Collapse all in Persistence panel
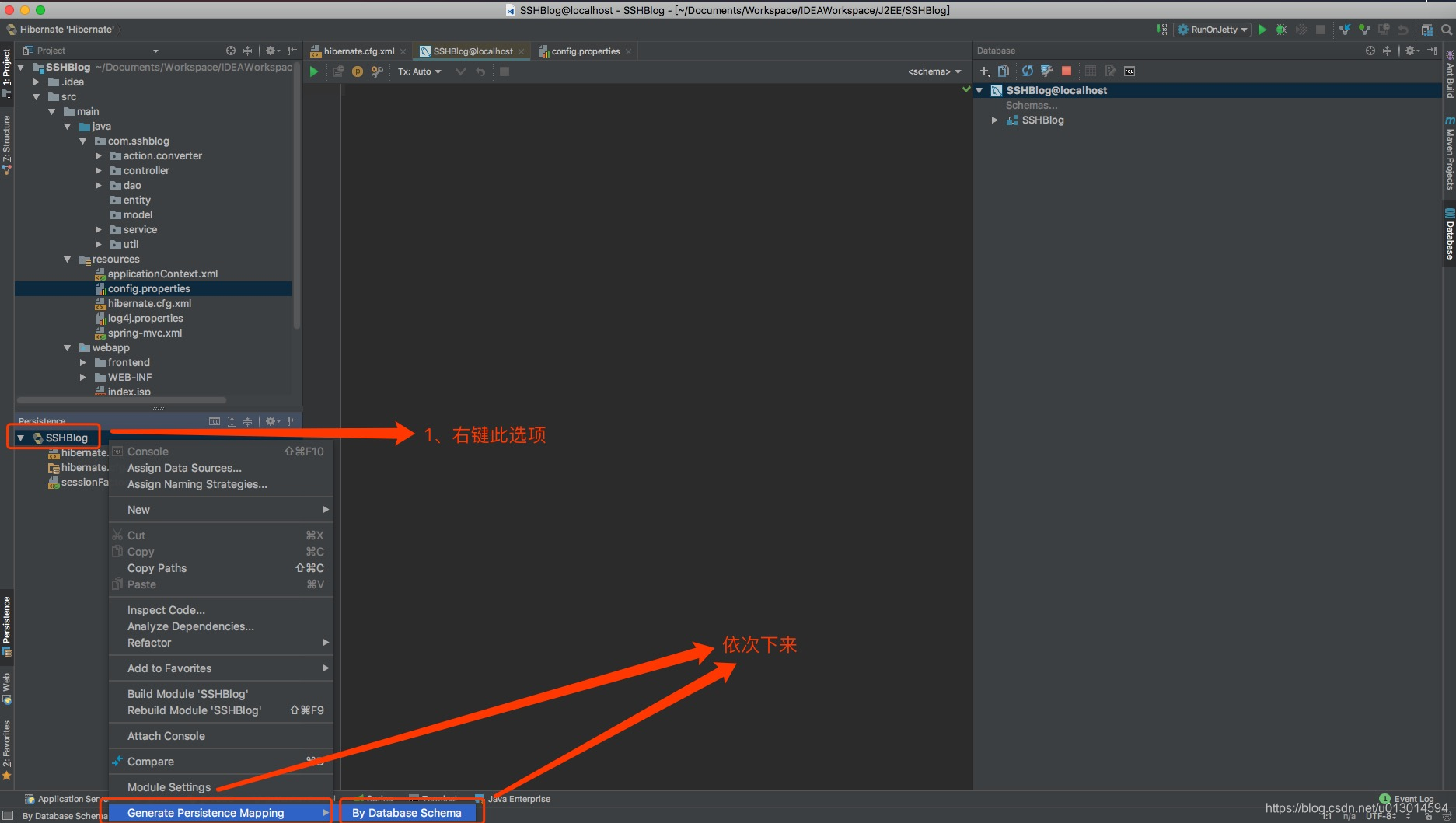Image resolution: width=1456 pixels, height=823 pixels. pos(248,421)
